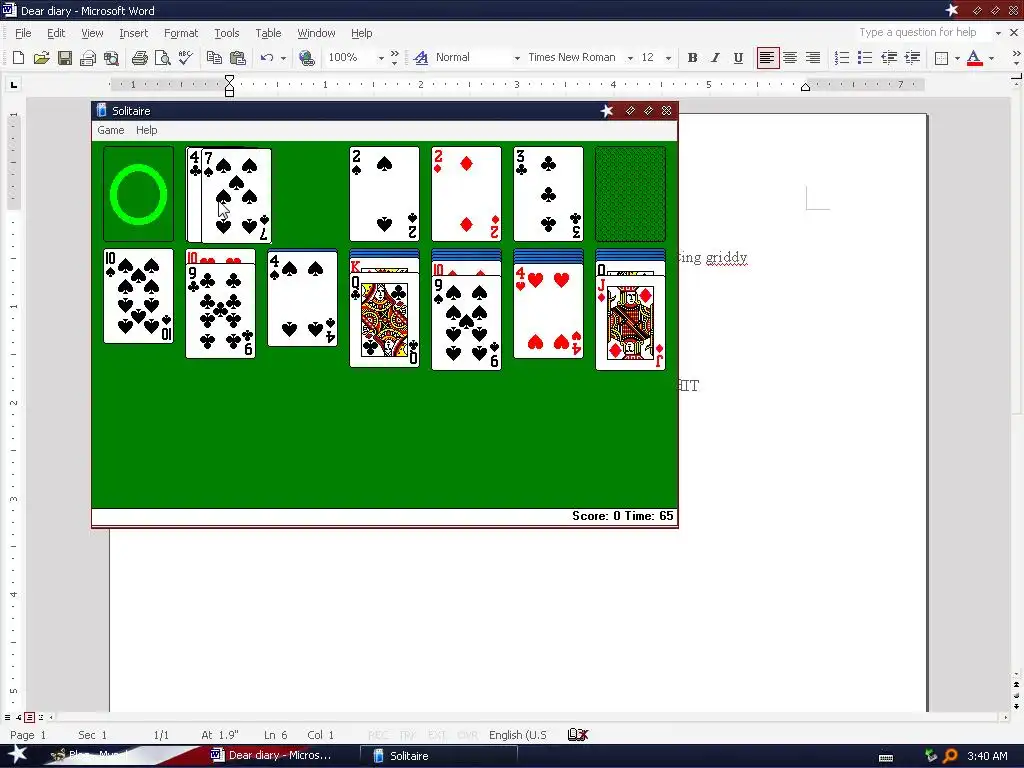The height and width of the screenshot is (768, 1024).
Task: Expand the font color dropdown arrow
Action: 991,58
